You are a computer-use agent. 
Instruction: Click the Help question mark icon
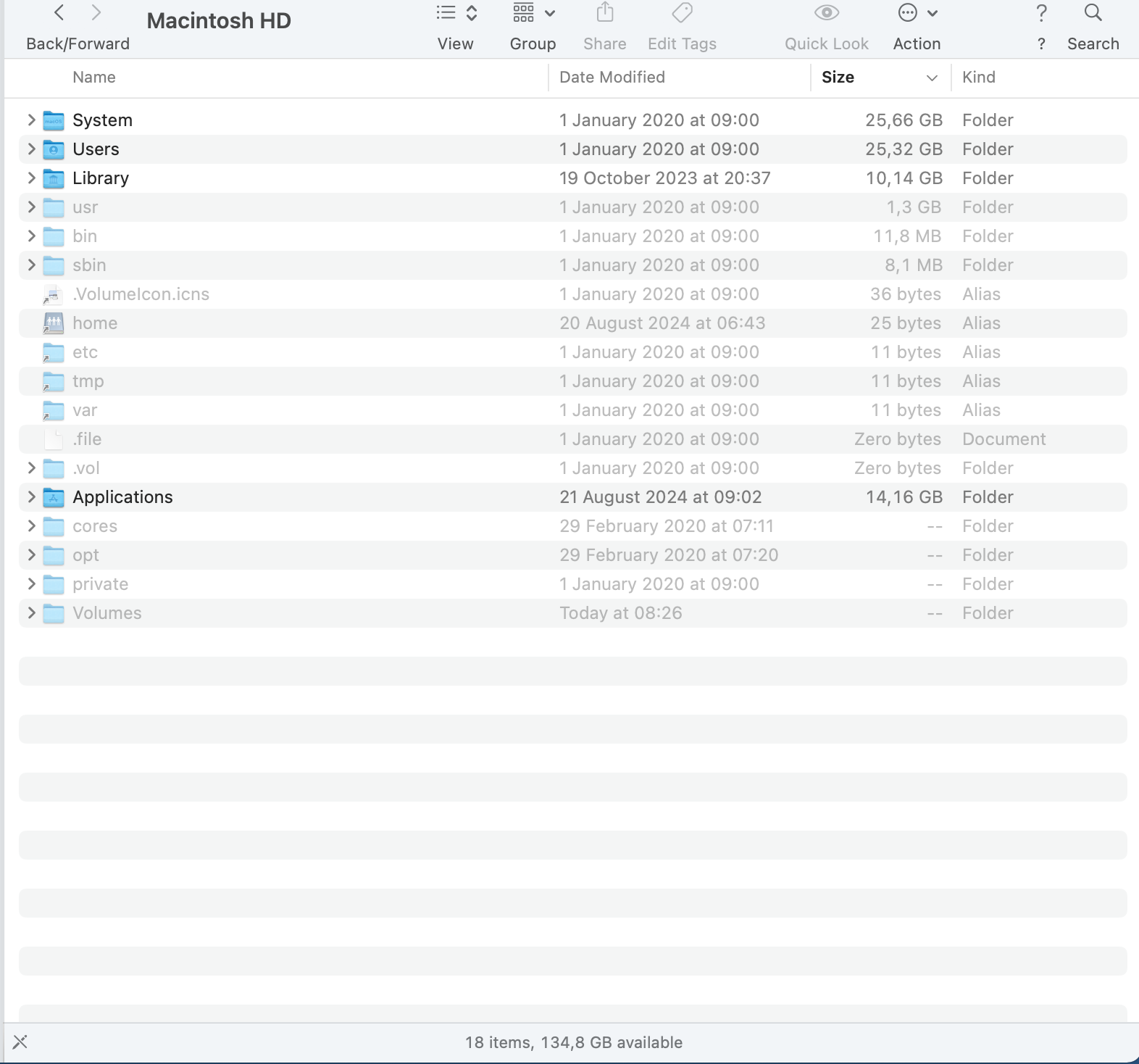pos(1041,12)
